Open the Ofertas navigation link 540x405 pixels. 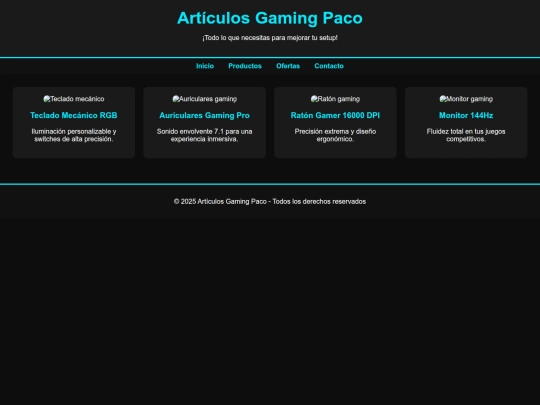[x=288, y=66]
